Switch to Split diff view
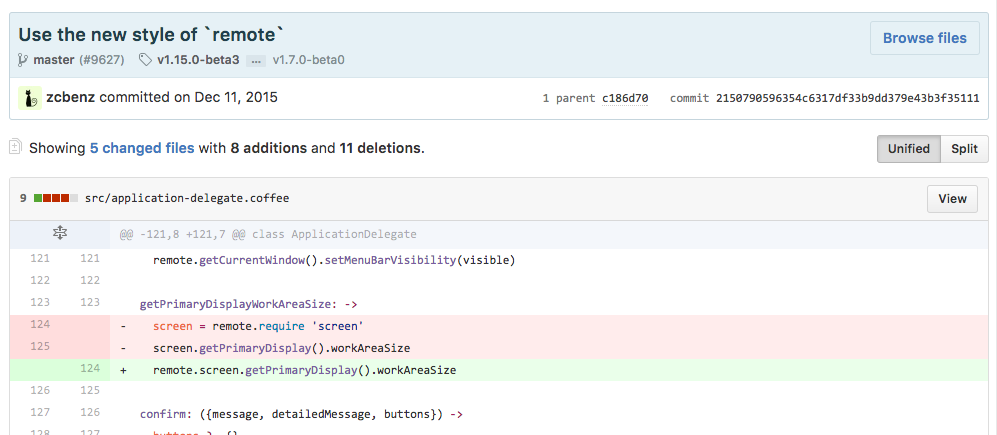The height and width of the screenshot is (435, 997). 964,149
